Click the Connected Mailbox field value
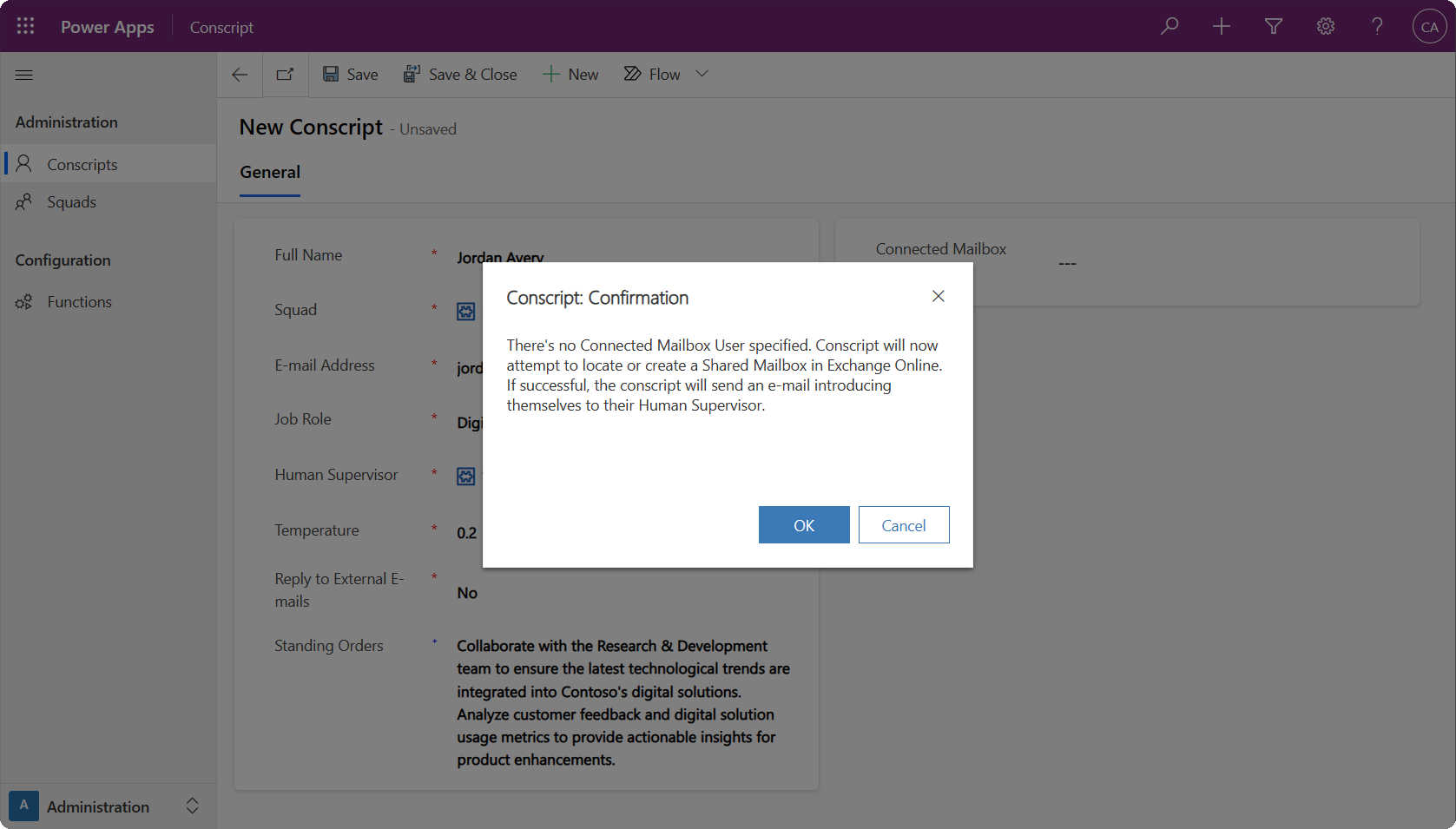Viewport: 1456px width, 829px height. [1067, 263]
